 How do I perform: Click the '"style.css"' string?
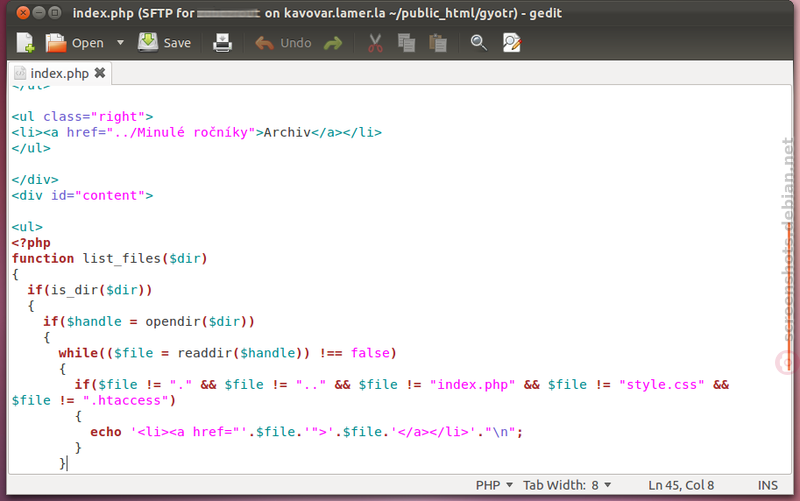(x=662, y=385)
